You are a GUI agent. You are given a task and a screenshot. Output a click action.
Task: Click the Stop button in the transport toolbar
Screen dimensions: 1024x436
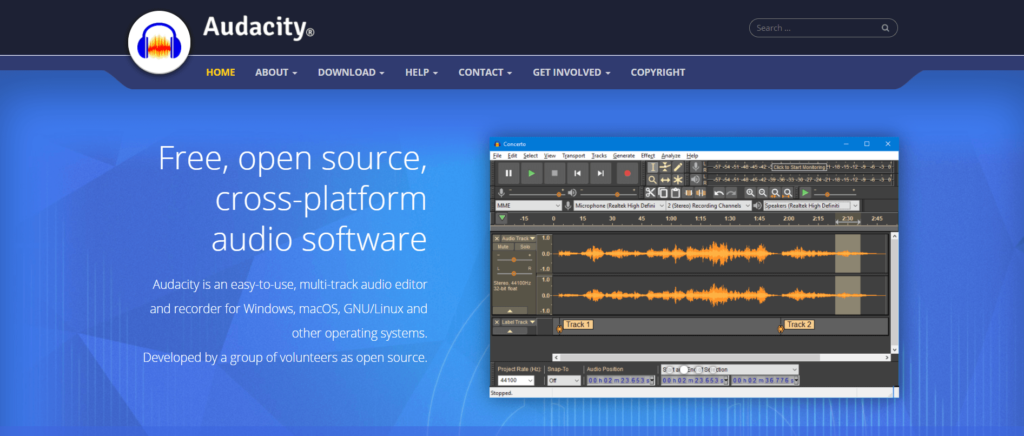click(554, 173)
